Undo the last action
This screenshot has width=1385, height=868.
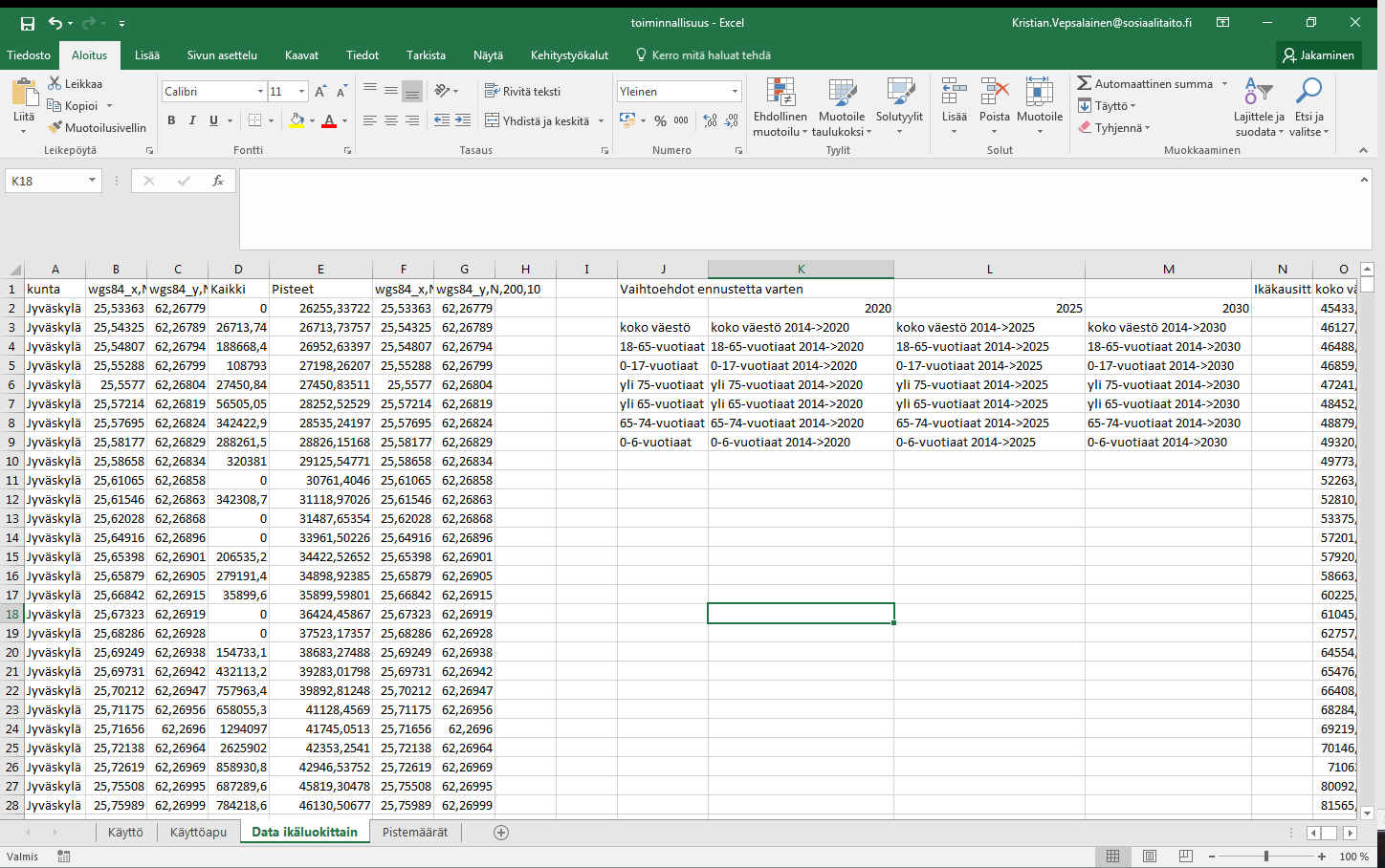[x=55, y=23]
